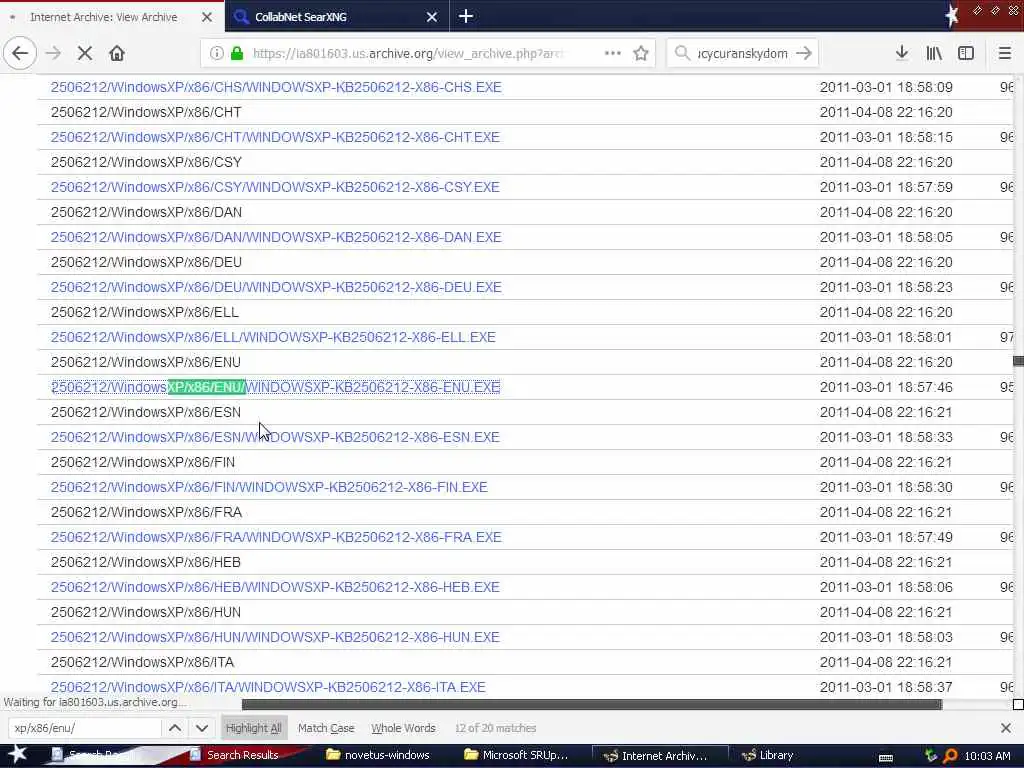Go back to the previous page

[20, 54]
